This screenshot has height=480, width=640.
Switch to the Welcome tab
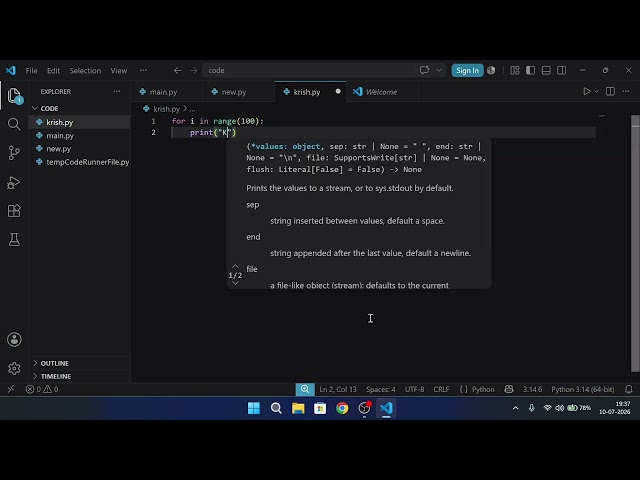click(381, 92)
